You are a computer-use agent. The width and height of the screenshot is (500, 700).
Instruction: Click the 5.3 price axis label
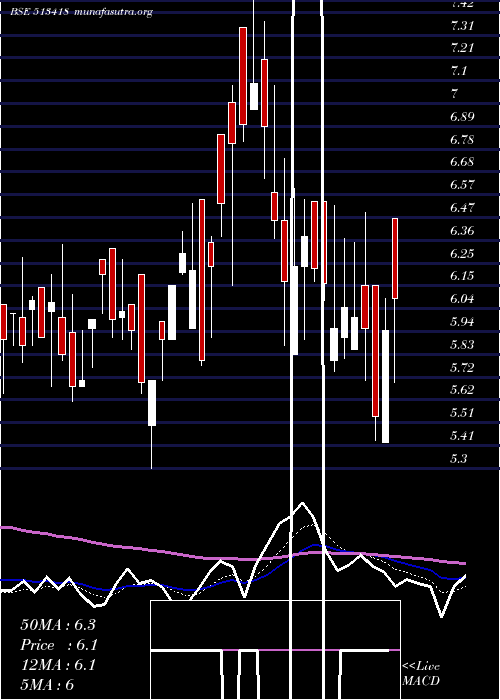coord(459,458)
